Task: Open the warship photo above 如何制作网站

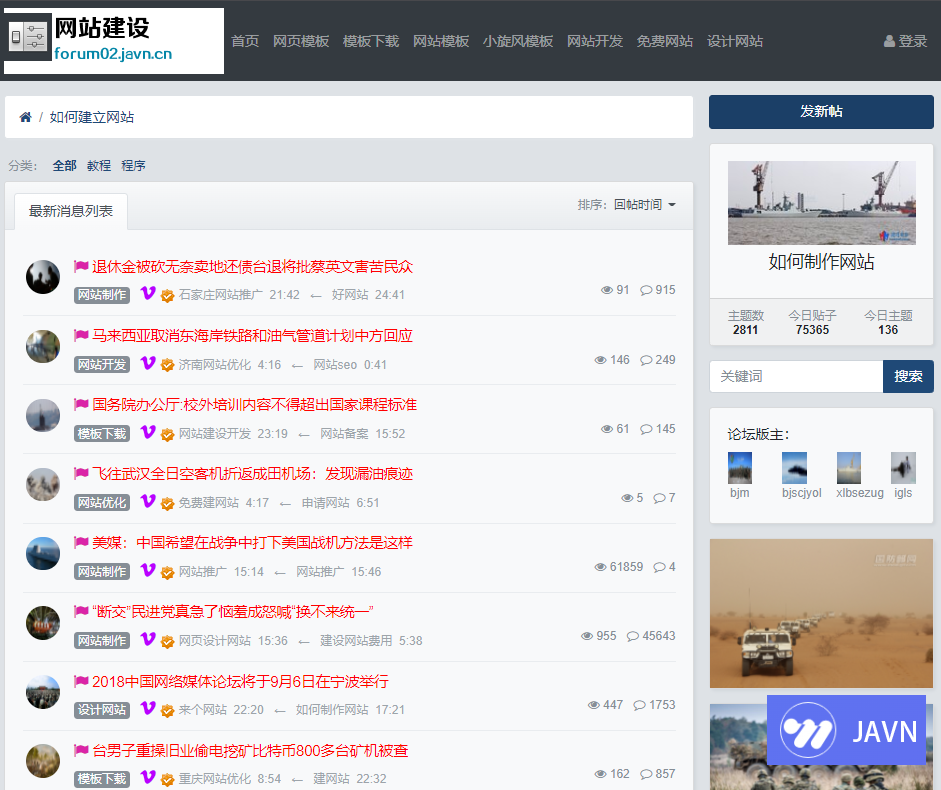Action: (822, 202)
